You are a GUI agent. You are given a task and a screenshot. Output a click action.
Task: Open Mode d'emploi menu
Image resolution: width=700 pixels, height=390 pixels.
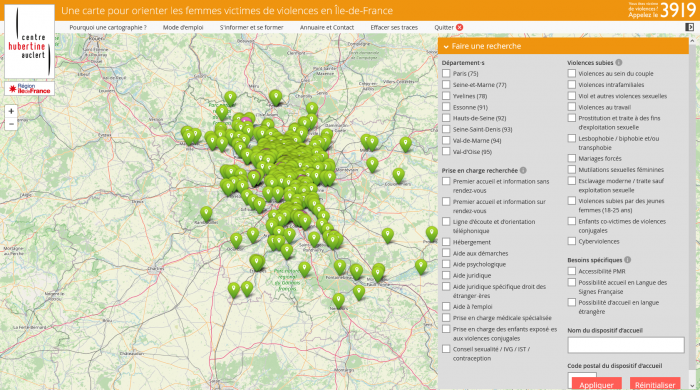(183, 27)
